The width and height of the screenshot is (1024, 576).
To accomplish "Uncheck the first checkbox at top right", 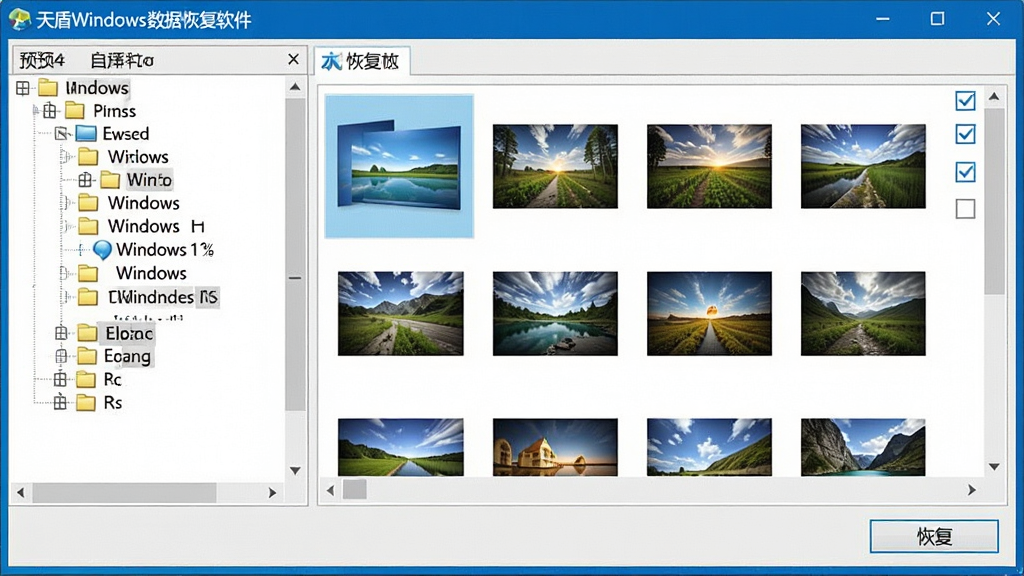I will [x=965, y=101].
